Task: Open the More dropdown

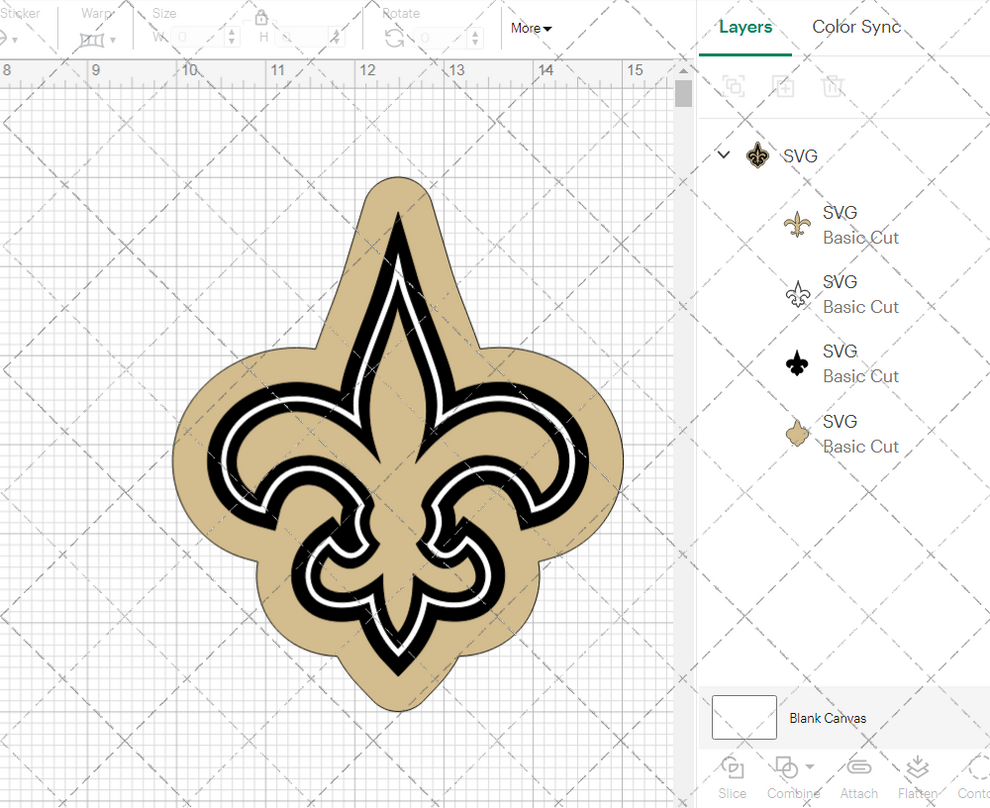Action: pyautogui.click(x=530, y=28)
